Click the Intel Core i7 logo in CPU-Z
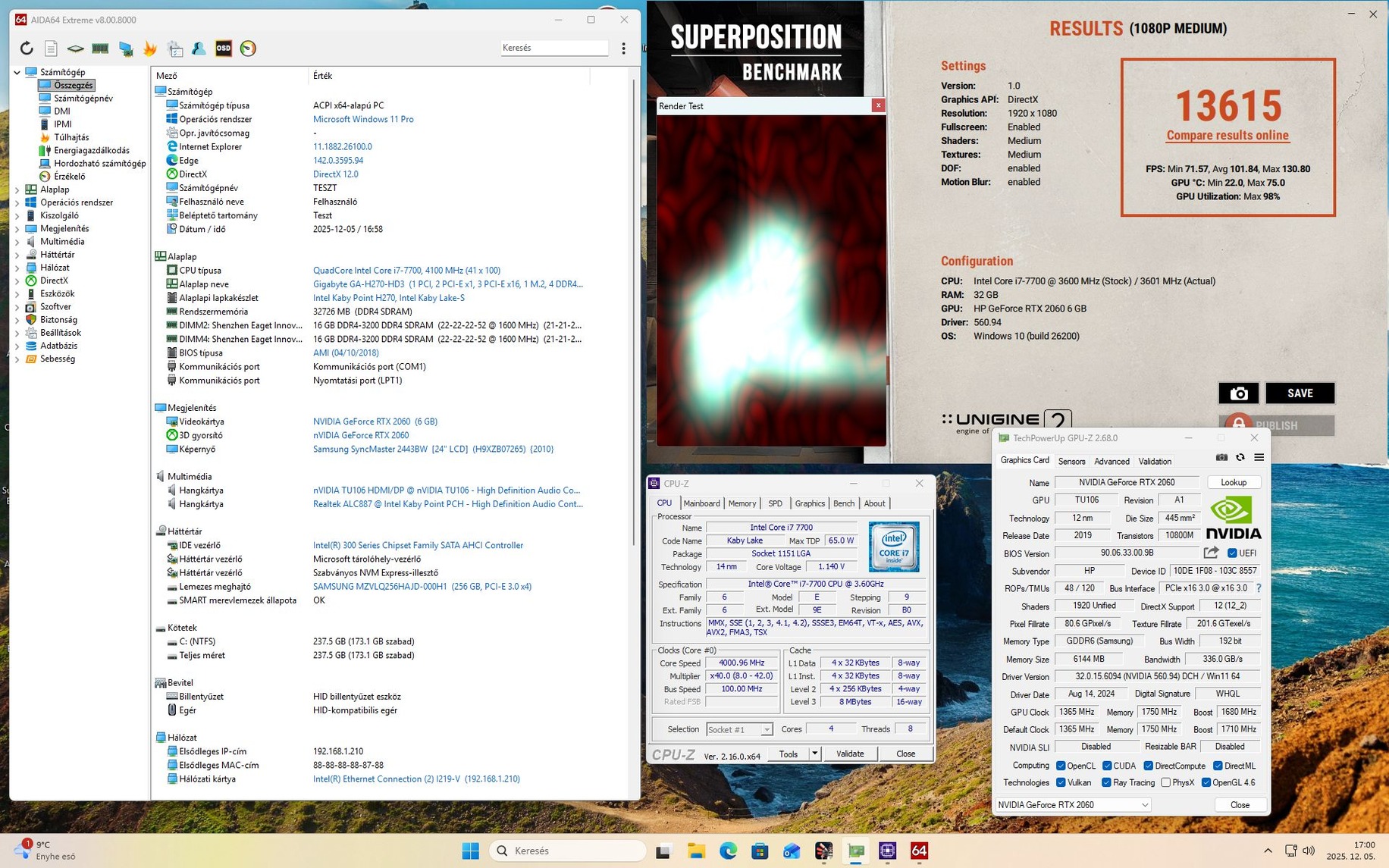The height and width of the screenshot is (868, 1389). [894, 547]
